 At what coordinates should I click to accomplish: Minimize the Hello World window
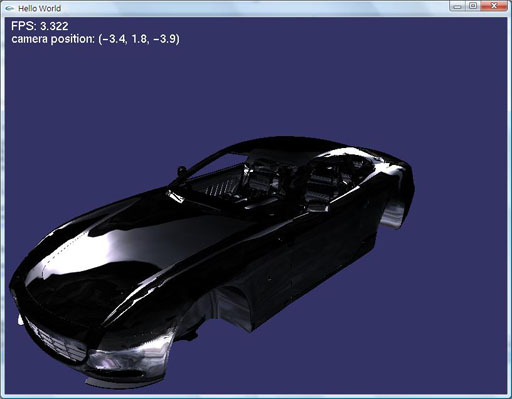click(458, 6)
